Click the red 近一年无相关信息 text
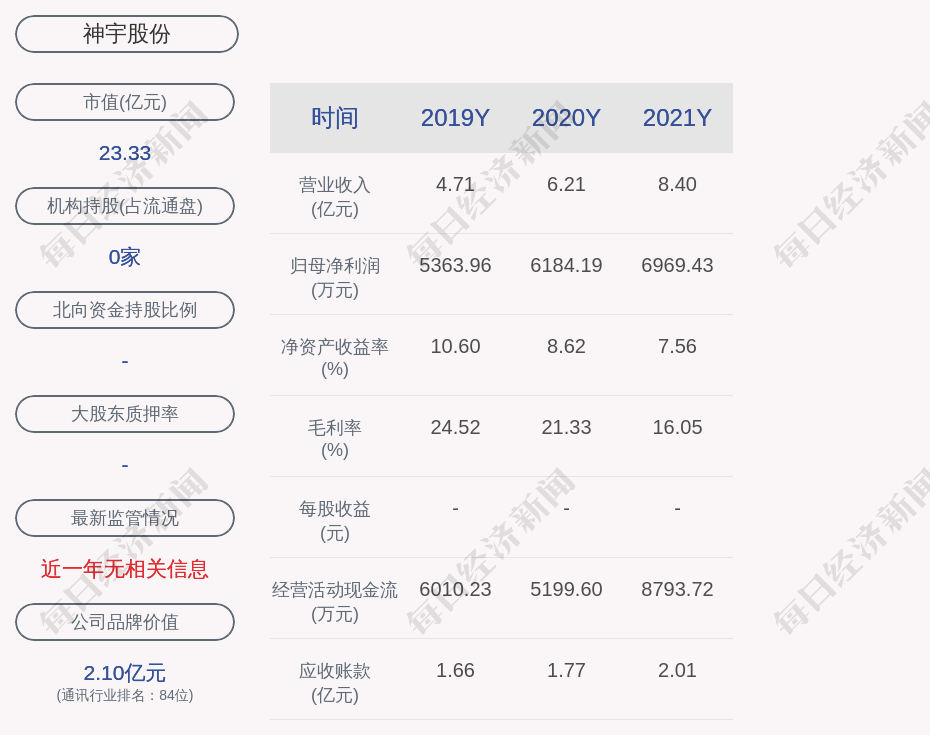The height and width of the screenshot is (735, 930). click(125, 569)
